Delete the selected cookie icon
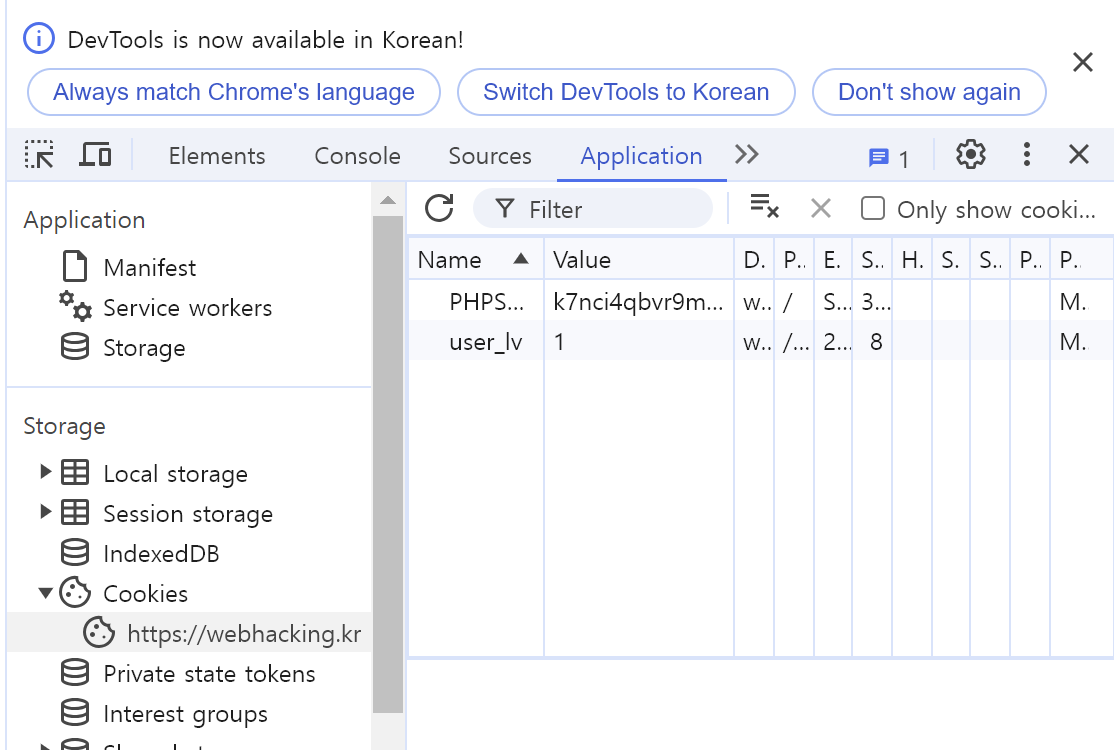The image size is (1114, 750). [x=821, y=208]
